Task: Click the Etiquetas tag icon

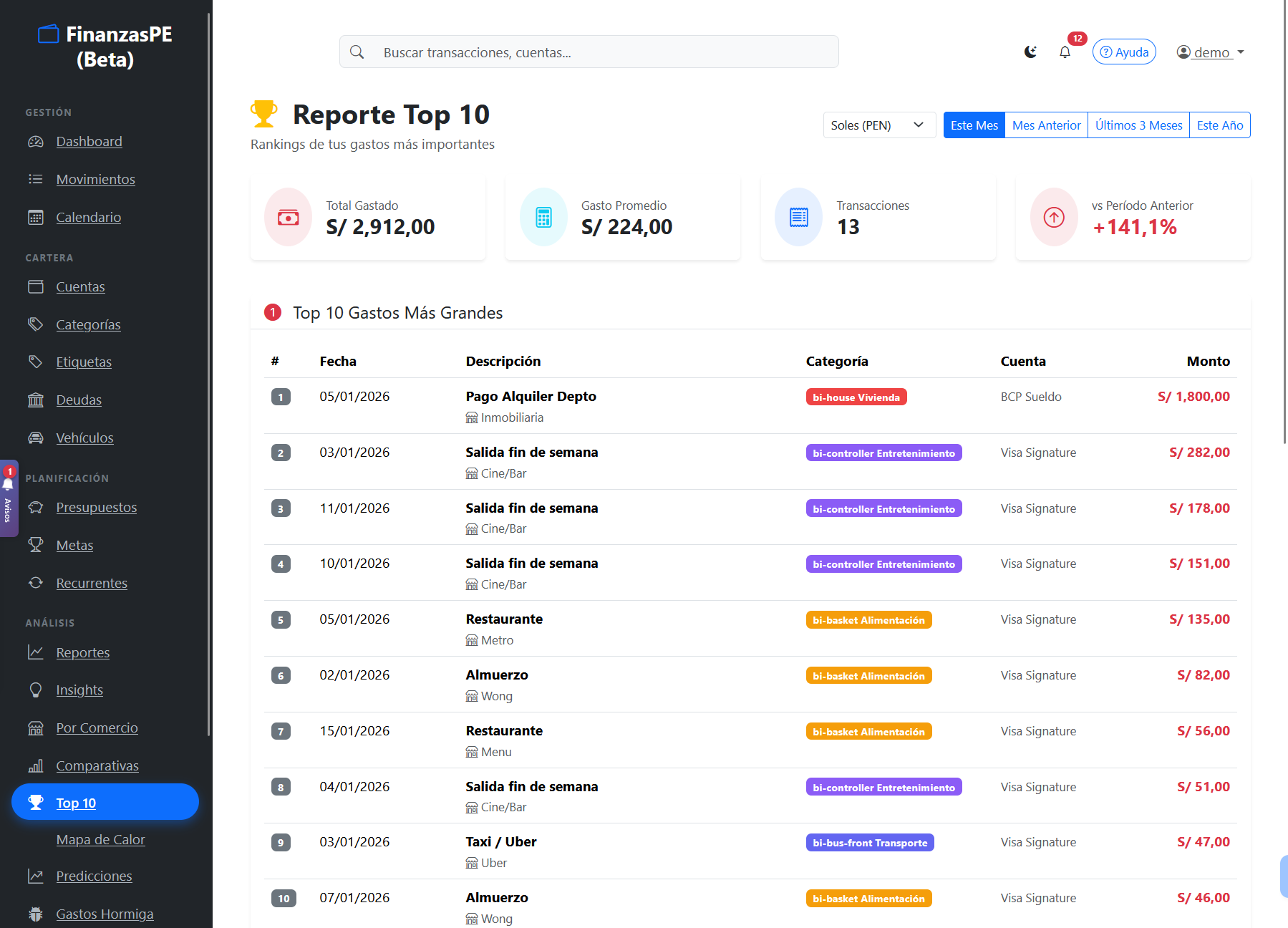Action: [36, 362]
